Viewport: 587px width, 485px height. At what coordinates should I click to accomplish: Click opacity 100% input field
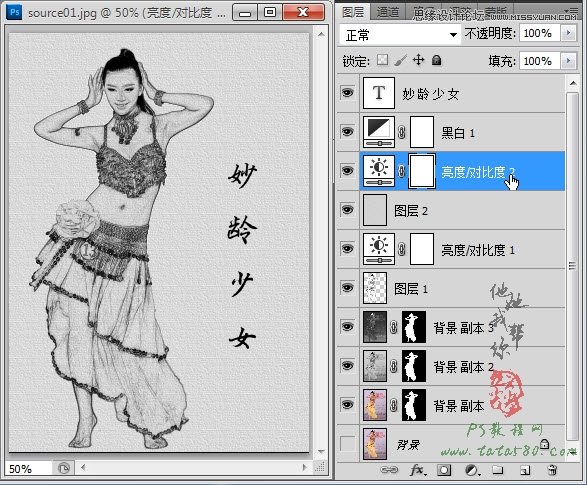[x=539, y=33]
